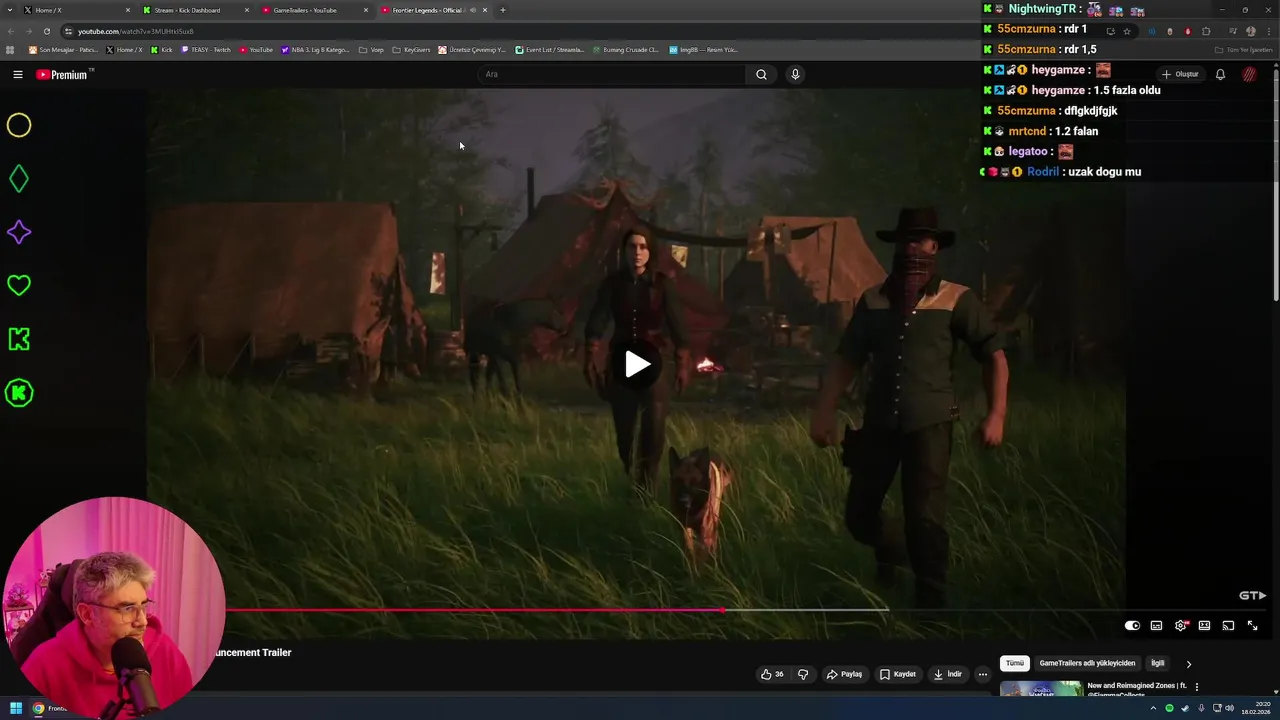Open a new browser tab
Screen dimensions: 1280x720
503,10
